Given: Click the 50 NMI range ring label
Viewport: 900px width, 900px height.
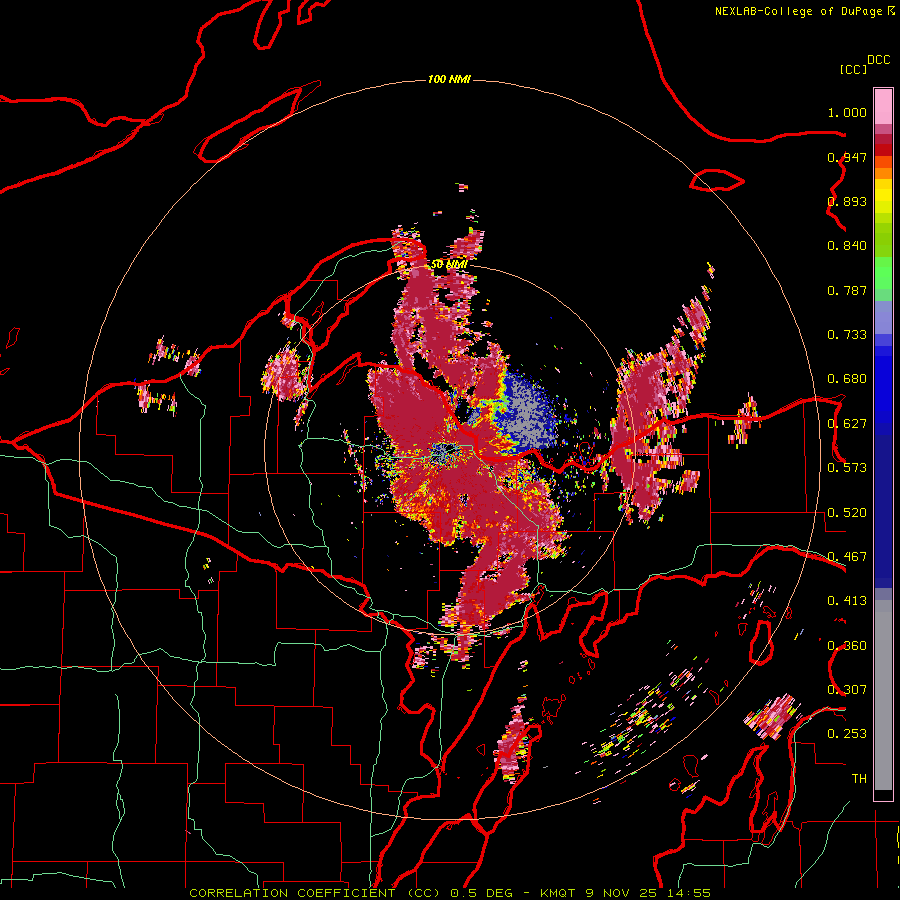Looking at the screenshot, I should pos(449,264).
